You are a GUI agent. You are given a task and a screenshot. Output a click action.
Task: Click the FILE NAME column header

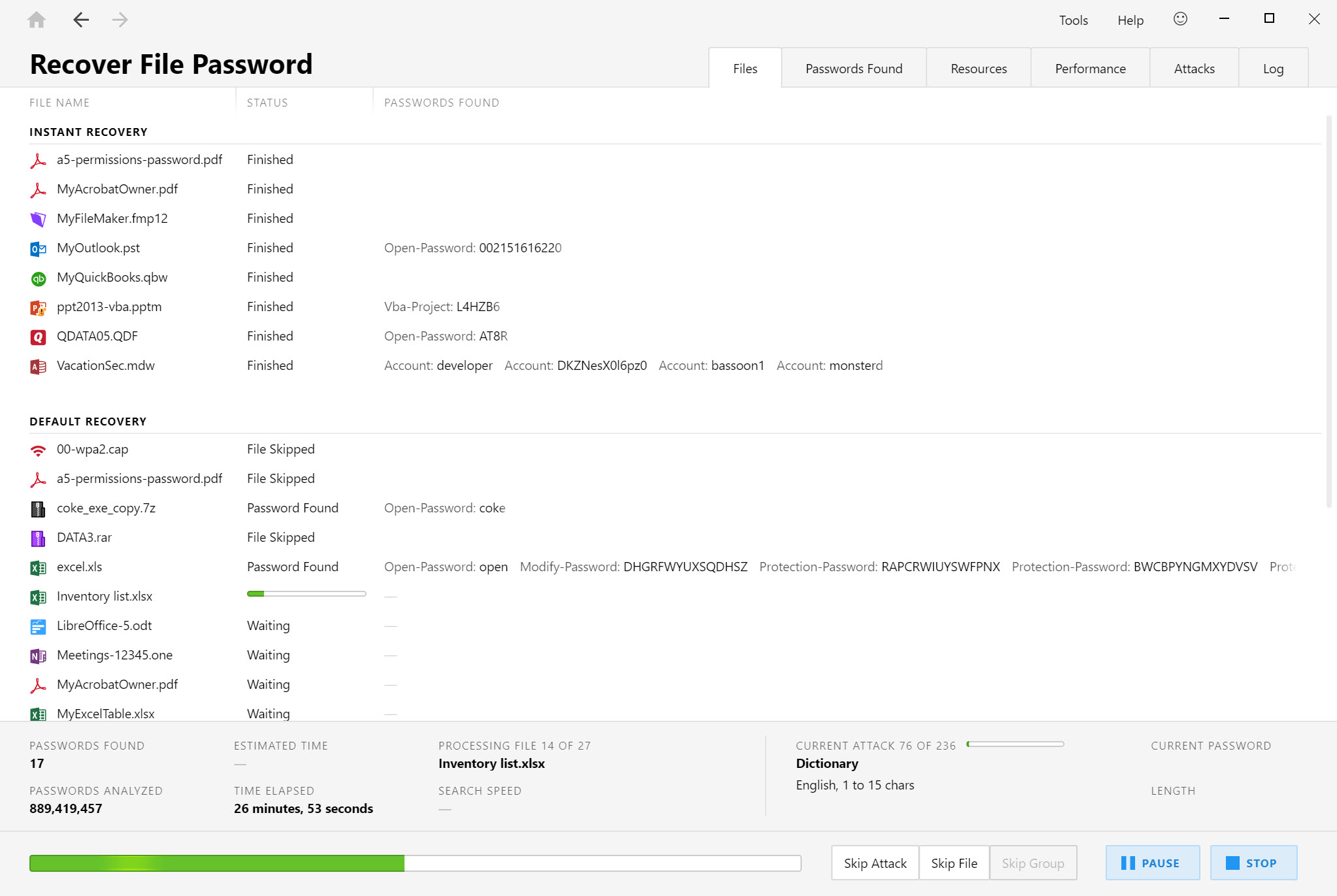click(x=59, y=103)
